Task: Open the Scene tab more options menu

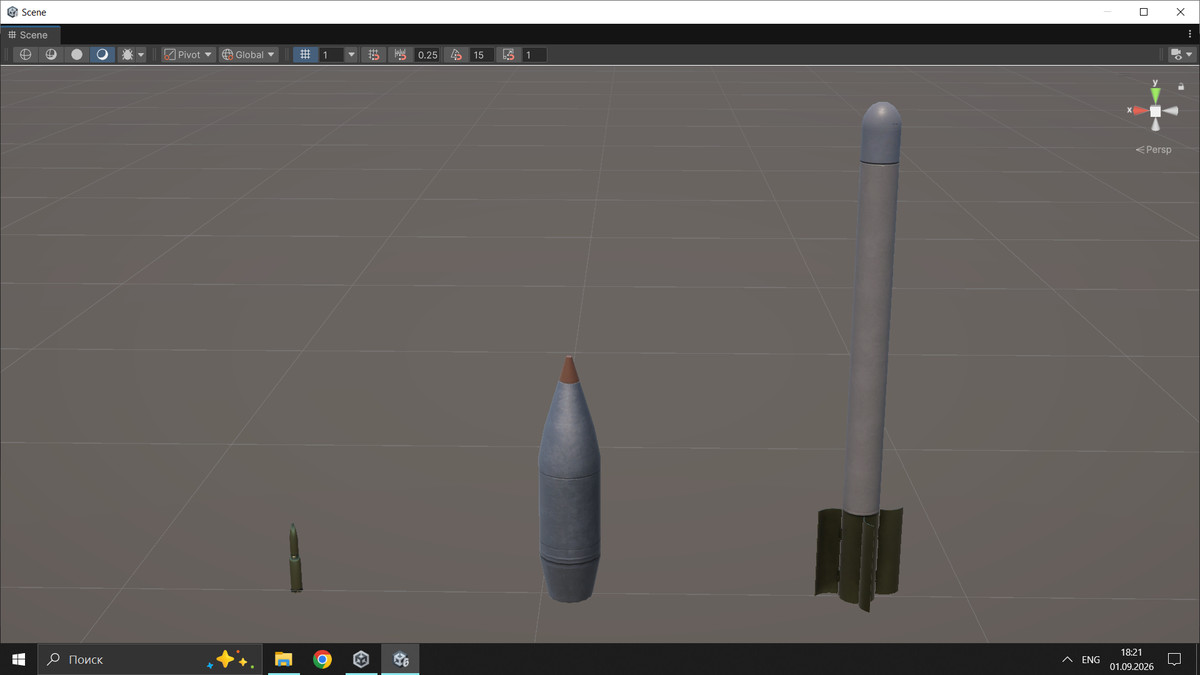Action: coord(1189,35)
